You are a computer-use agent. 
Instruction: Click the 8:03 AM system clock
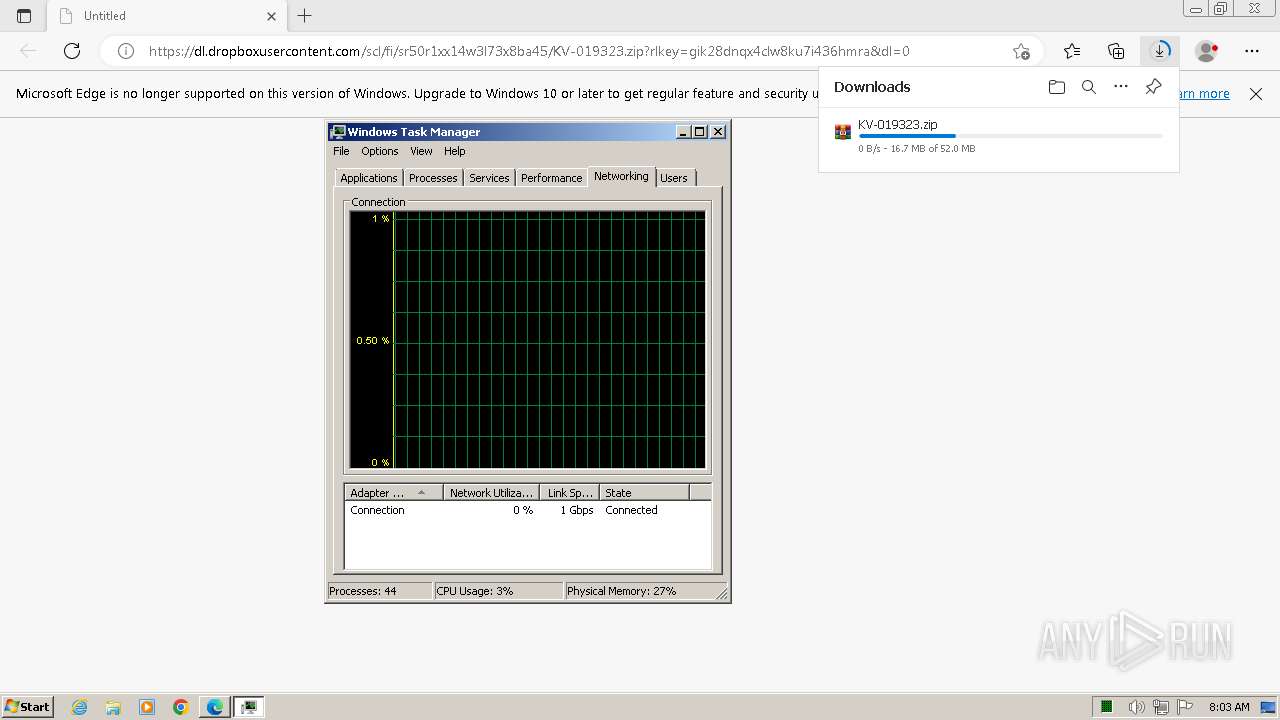click(x=1229, y=707)
